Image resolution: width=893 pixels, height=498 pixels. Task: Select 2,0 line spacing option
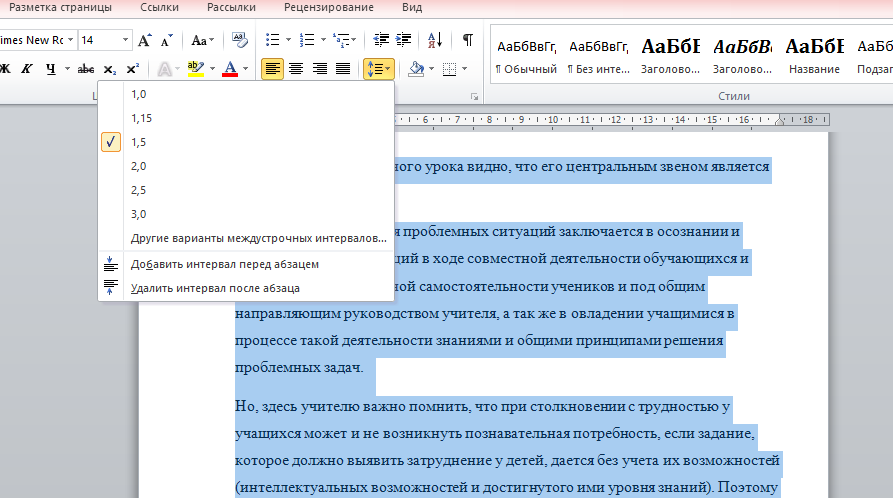point(138,166)
